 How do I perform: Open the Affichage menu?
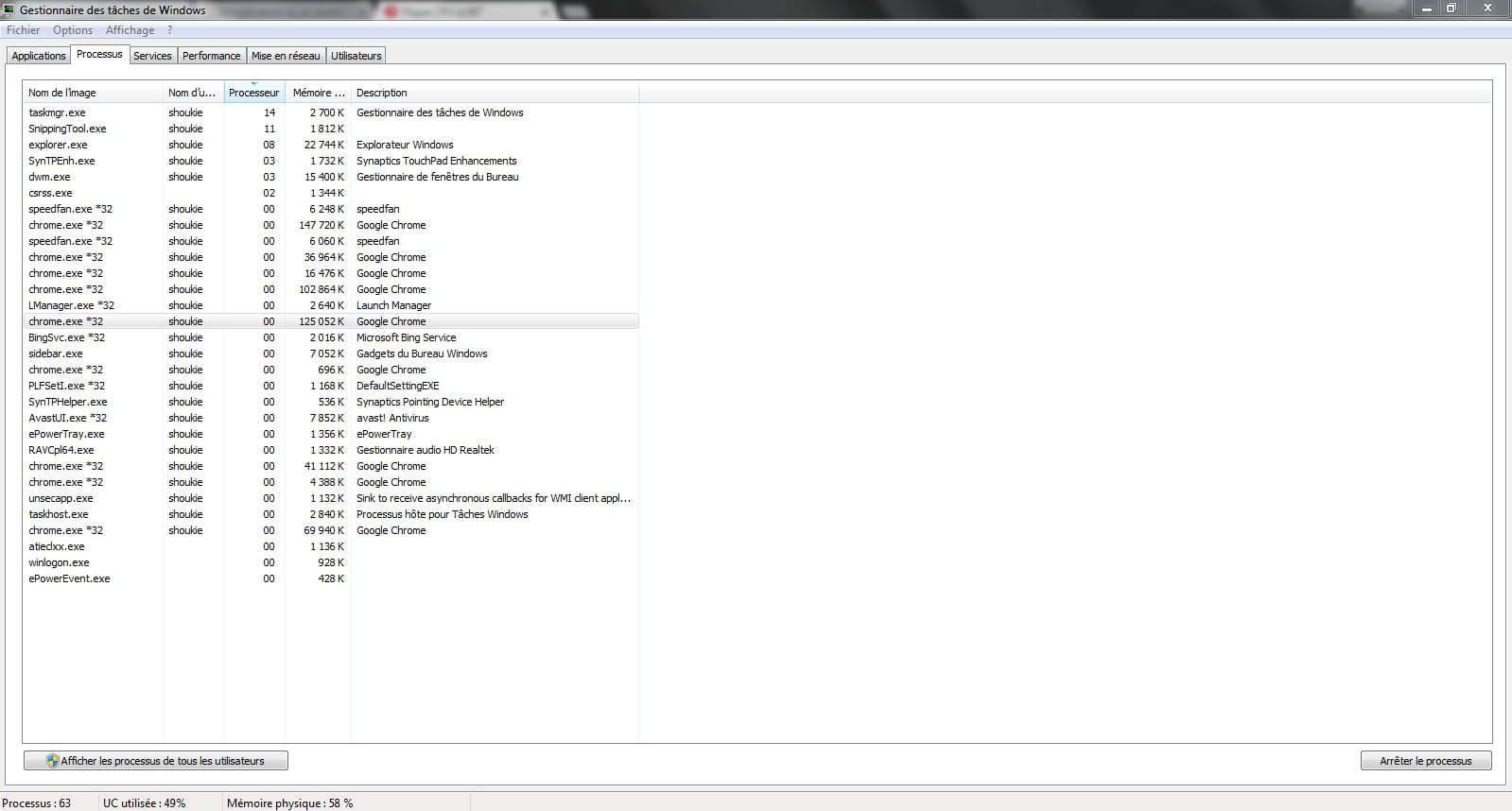click(x=130, y=30)
